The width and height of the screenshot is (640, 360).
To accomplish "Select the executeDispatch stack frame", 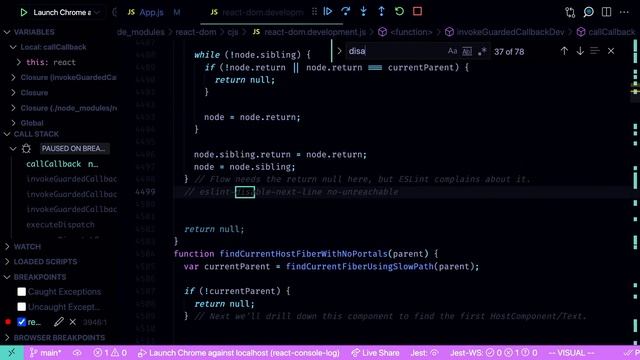I will [60, 224].
